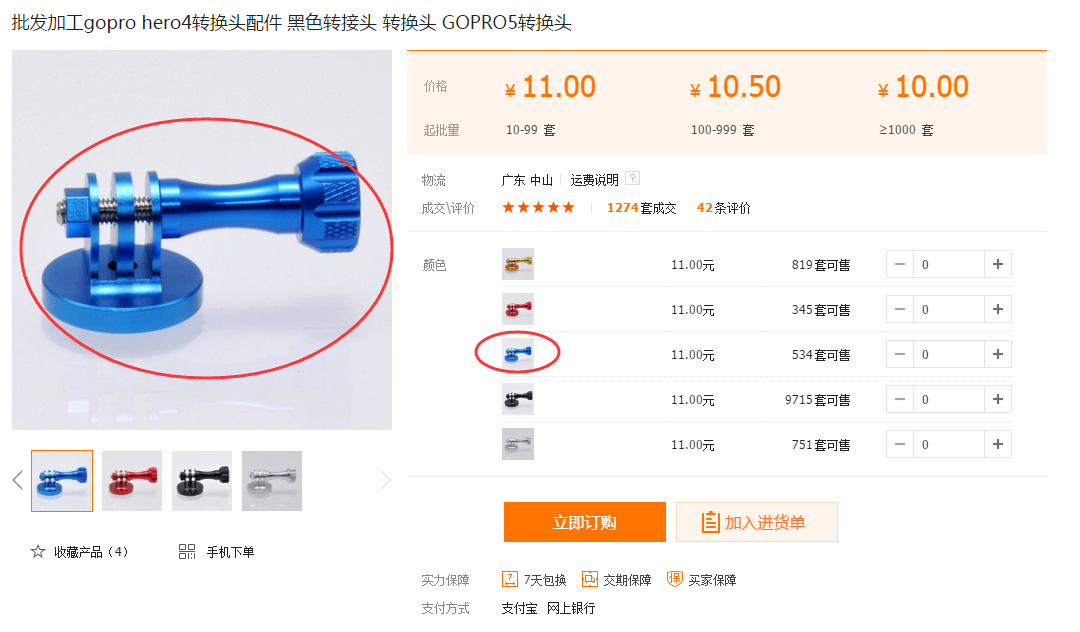Select the gold color swatch
The width and height of the screenshot is (1080, 632).
[x=518, y=264]
